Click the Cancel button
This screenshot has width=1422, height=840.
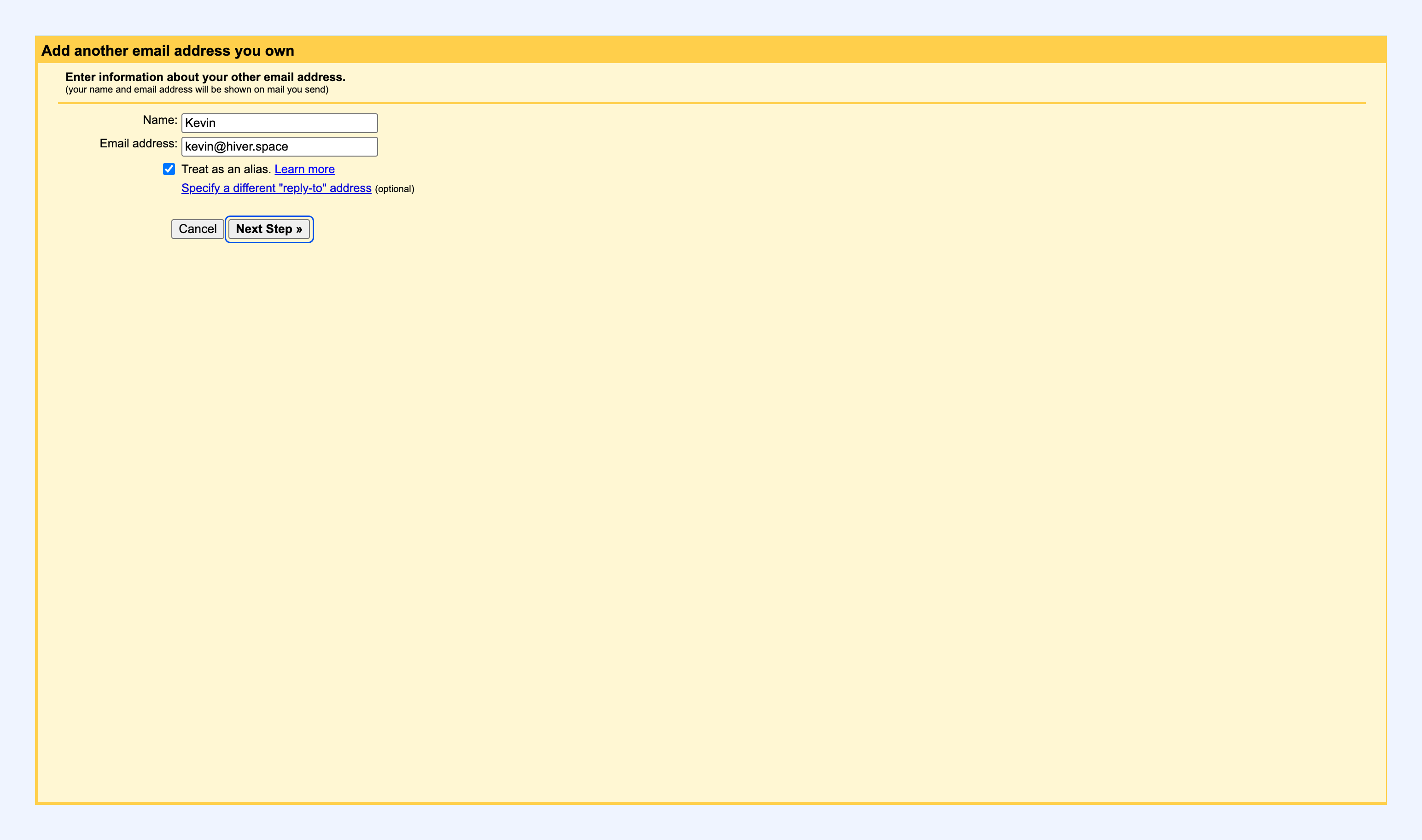[198, 229]
